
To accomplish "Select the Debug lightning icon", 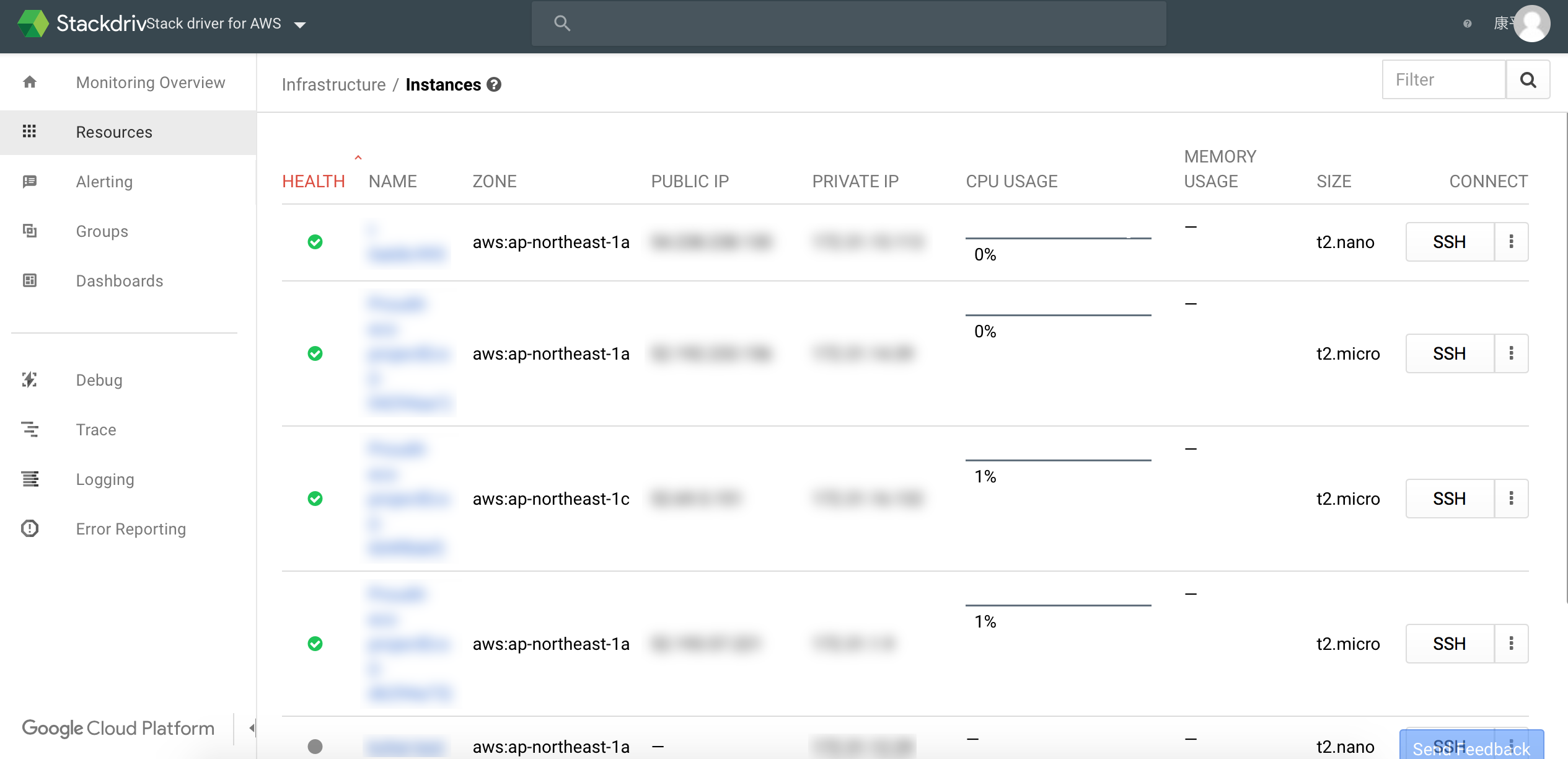I will click(x=29, y=379).
